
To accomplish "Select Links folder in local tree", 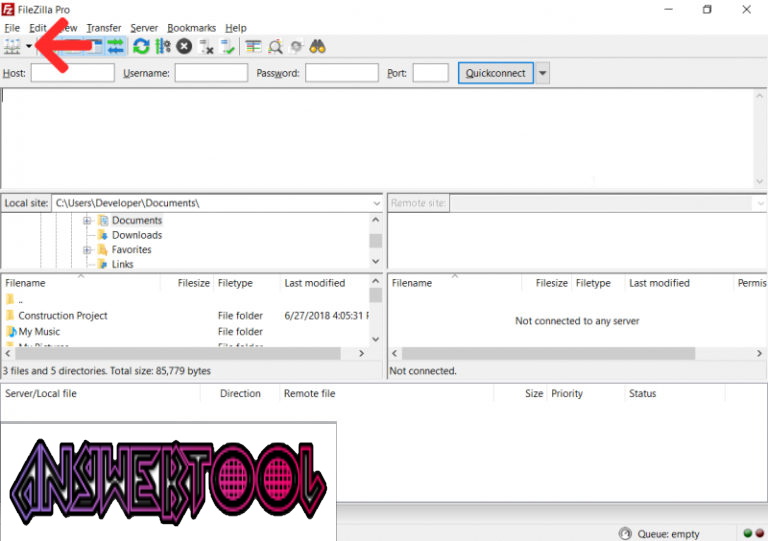I will click(x=122, y=264).
